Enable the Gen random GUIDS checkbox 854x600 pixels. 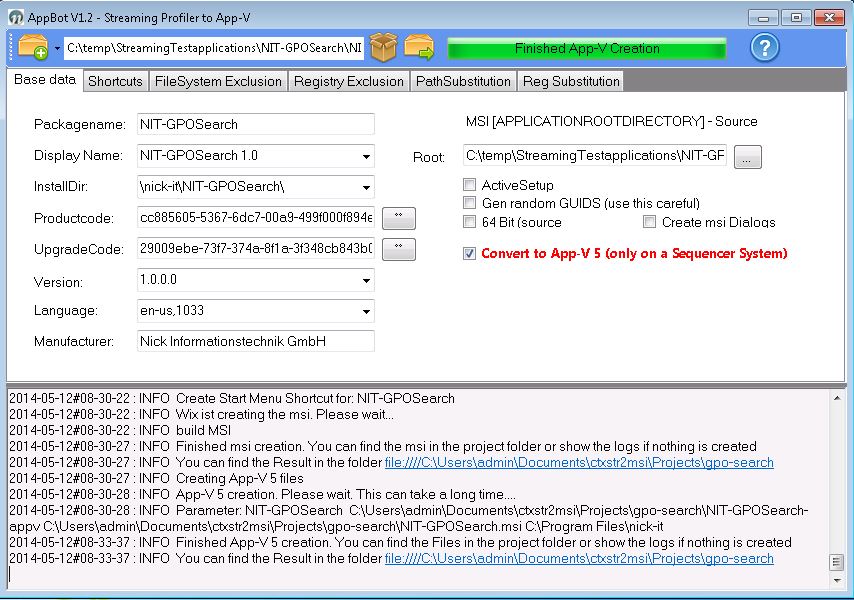point(469,203)
